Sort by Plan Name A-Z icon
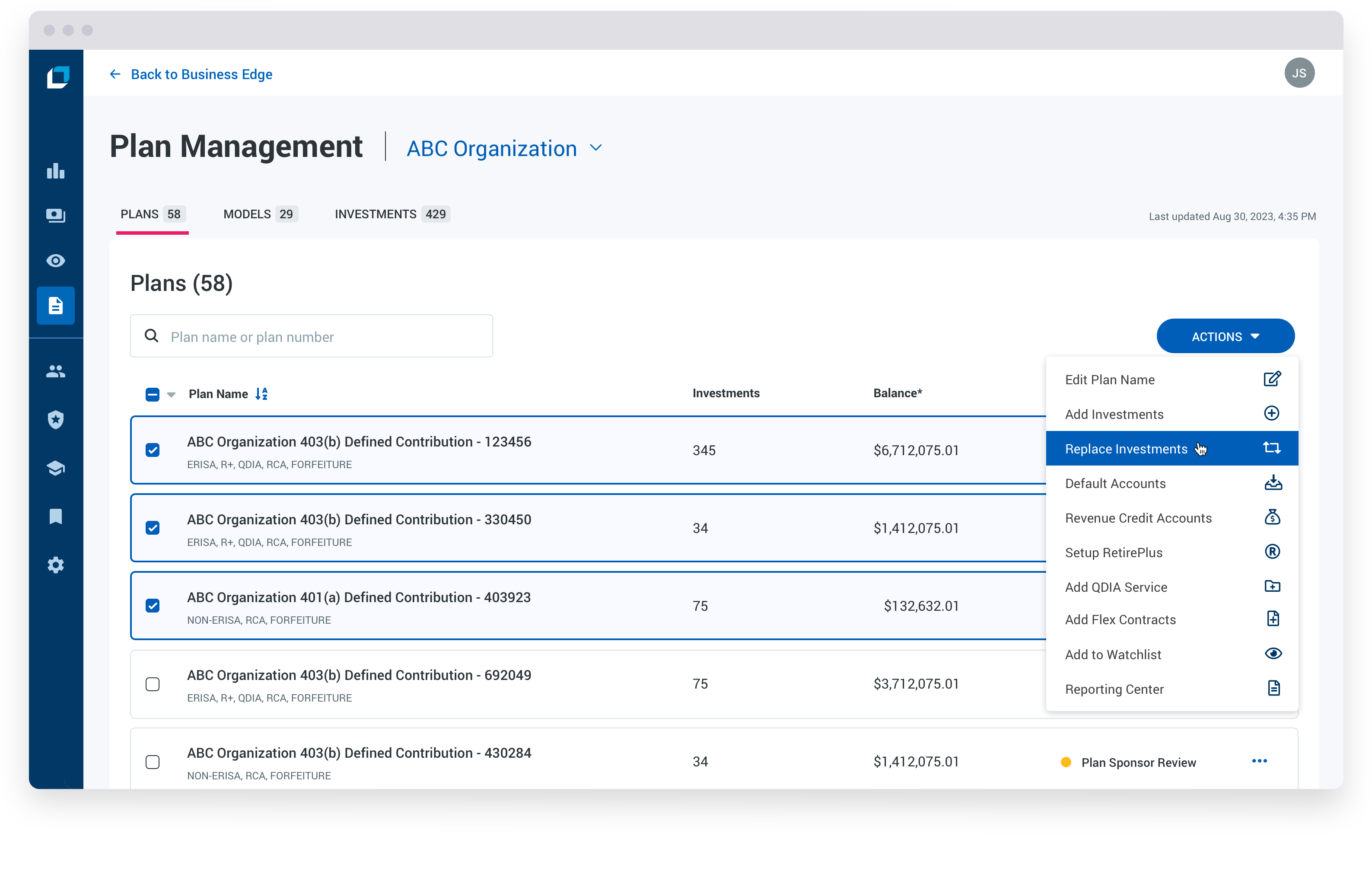Image resolution: width=1372 pixels, height=871 pixels. (261, 394)
